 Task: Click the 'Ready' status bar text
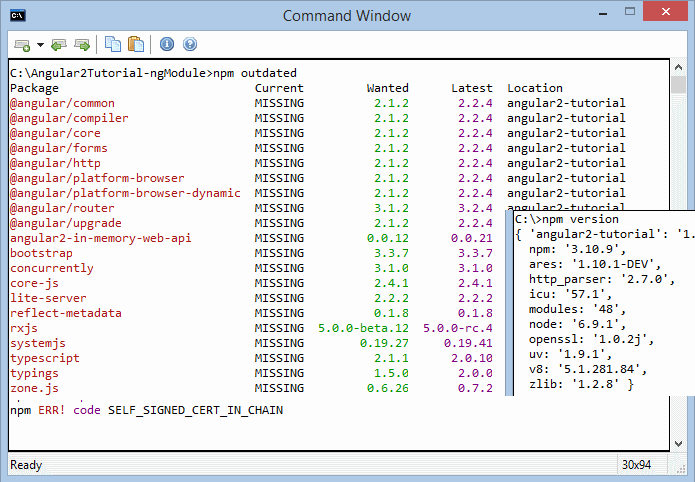26,465
